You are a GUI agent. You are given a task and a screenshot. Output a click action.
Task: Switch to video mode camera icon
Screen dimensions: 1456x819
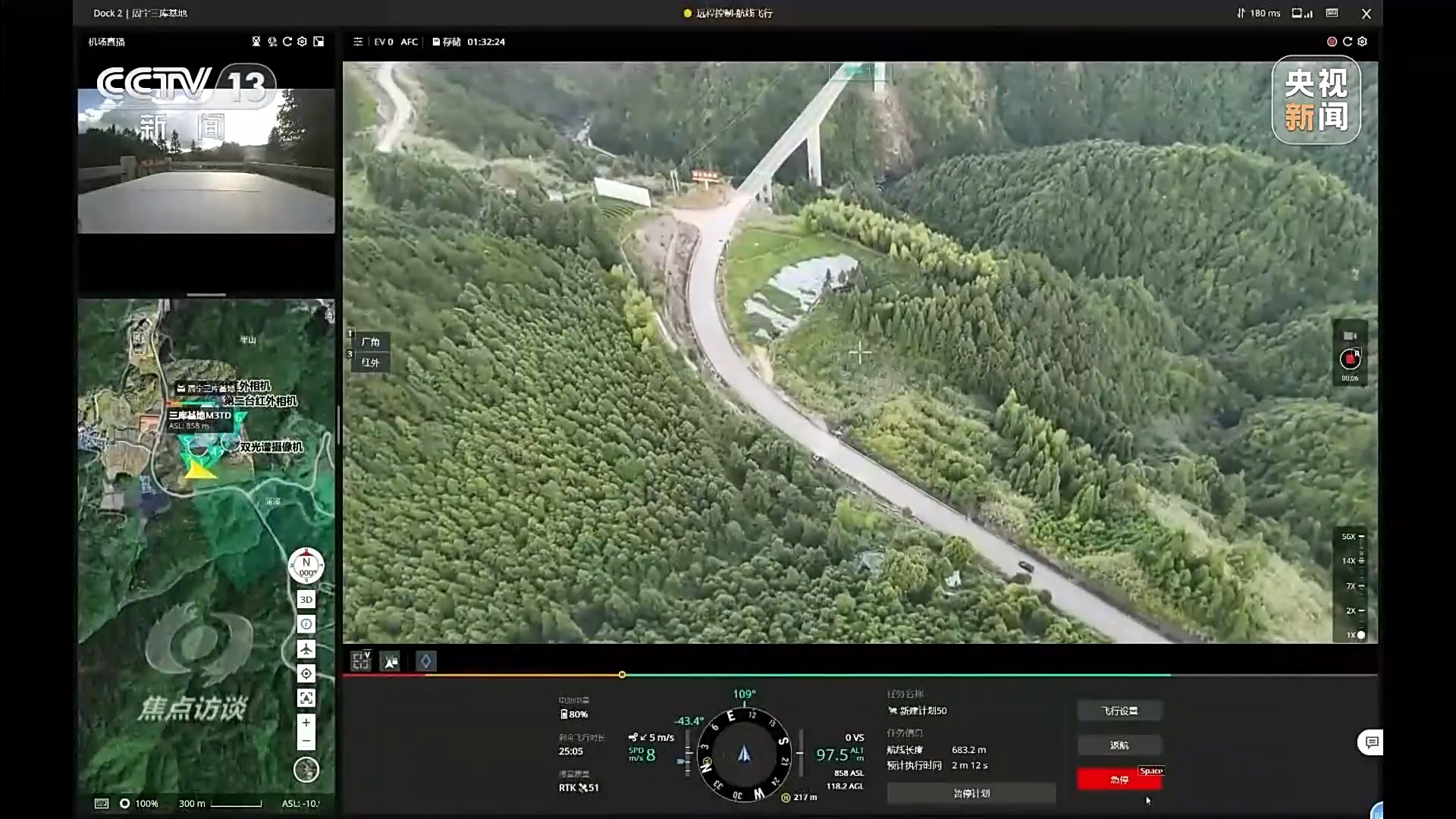click(x=1350, y=335)
